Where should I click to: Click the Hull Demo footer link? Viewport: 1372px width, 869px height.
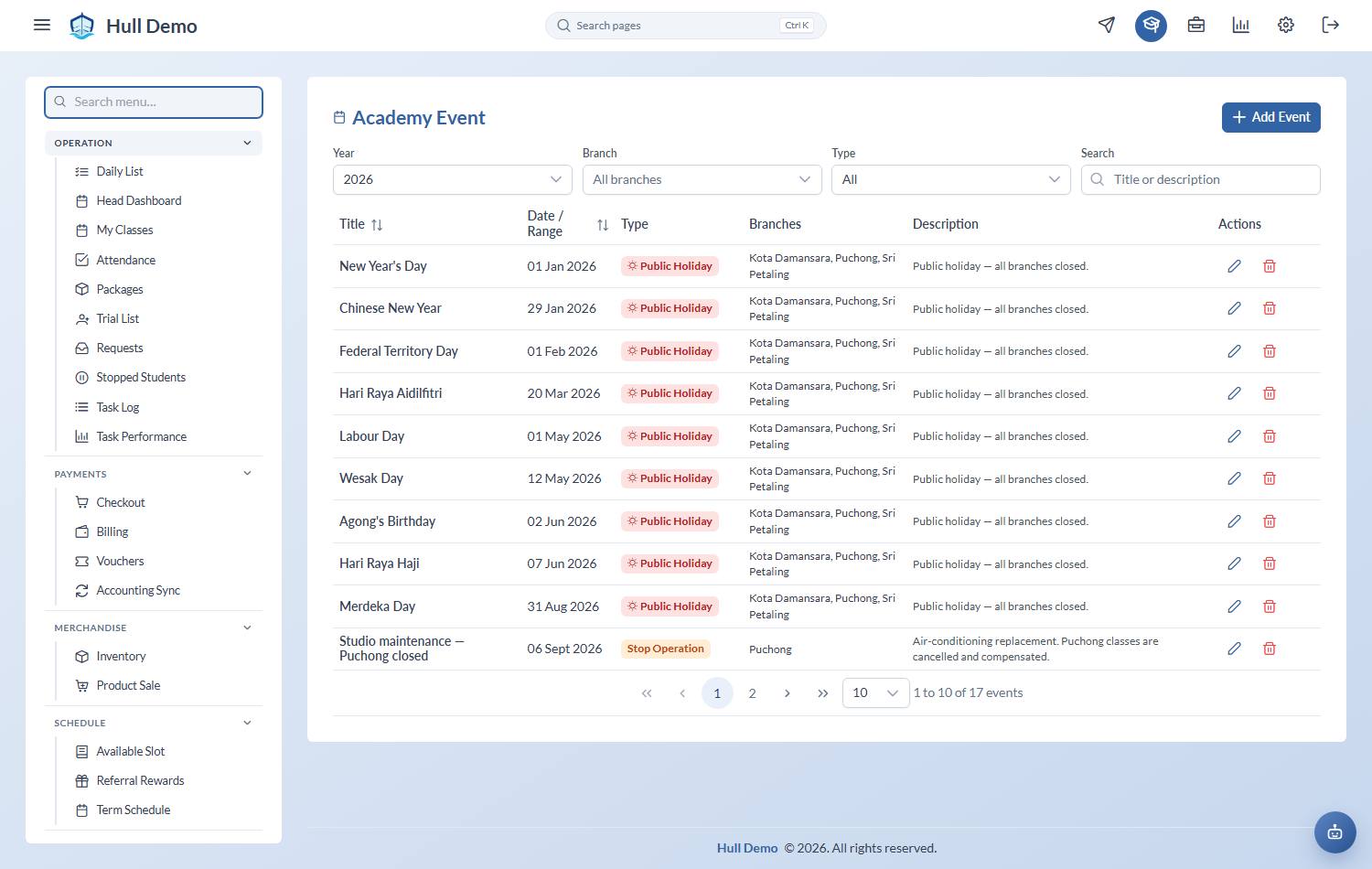tap(747, 848)
